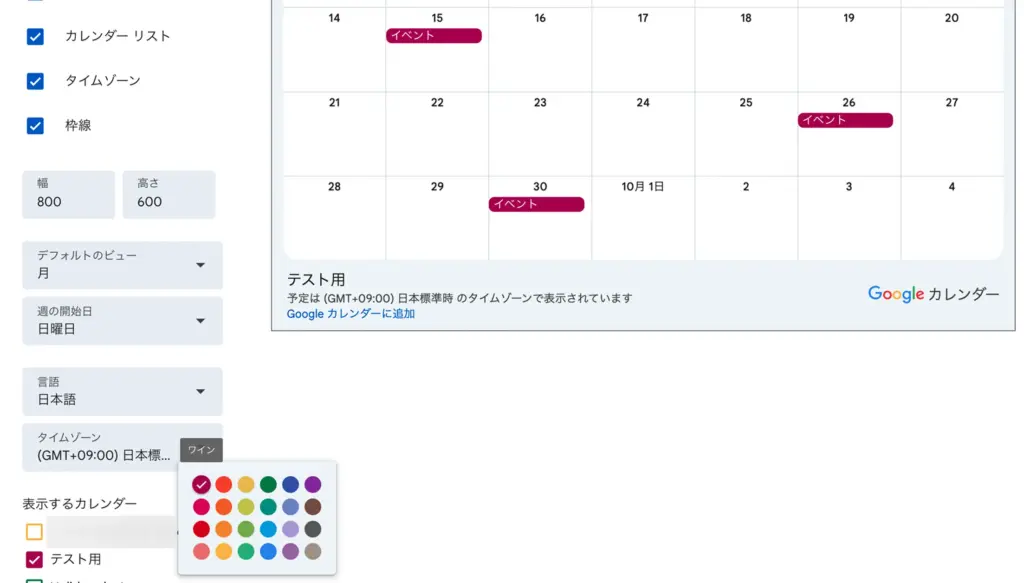
Task: Toggle the 枠線 checkbox
Action: (x=35, y=125)
